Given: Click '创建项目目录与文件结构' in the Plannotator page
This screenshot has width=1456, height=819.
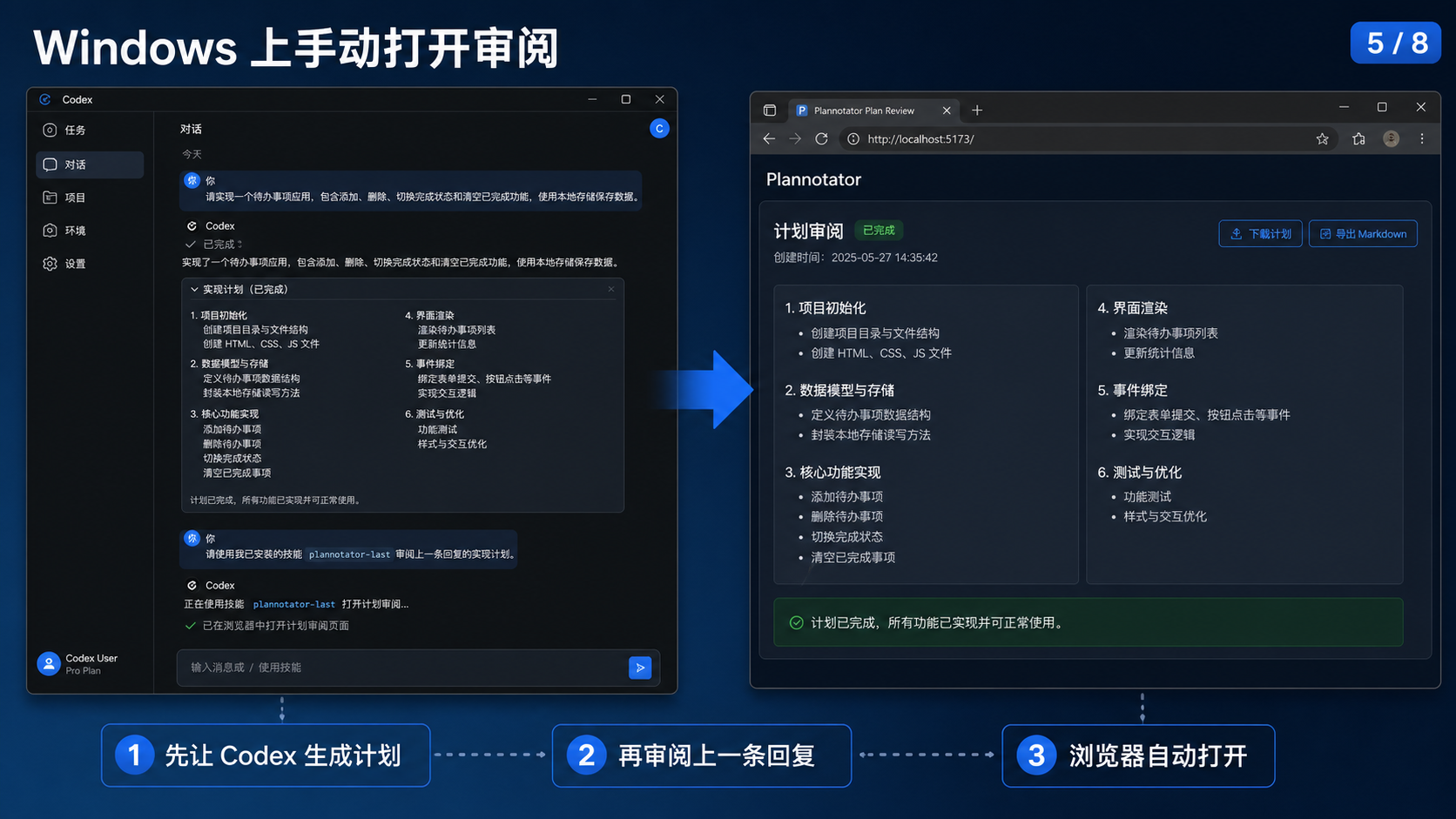Looking at the screenshot, I should pos(875,333).
